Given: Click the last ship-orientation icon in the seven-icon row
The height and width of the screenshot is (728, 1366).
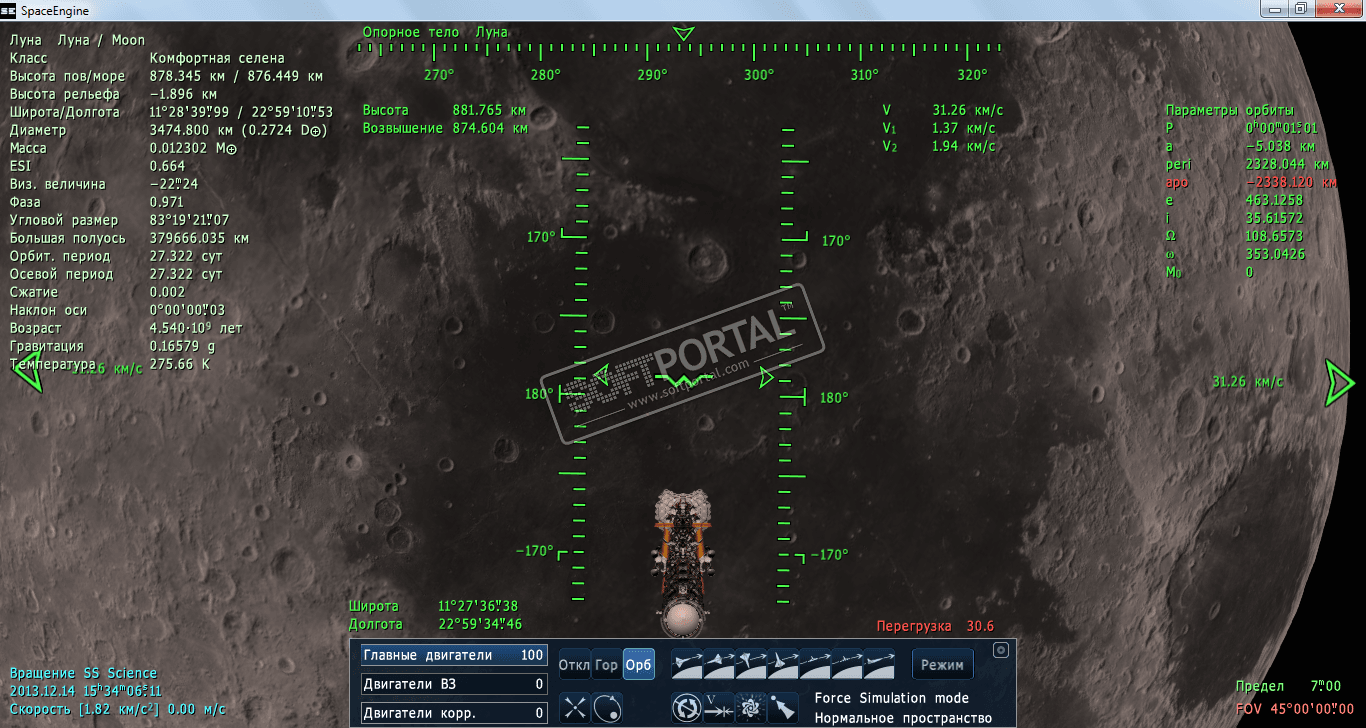Looking at the screenshot, I should (879, 664).
